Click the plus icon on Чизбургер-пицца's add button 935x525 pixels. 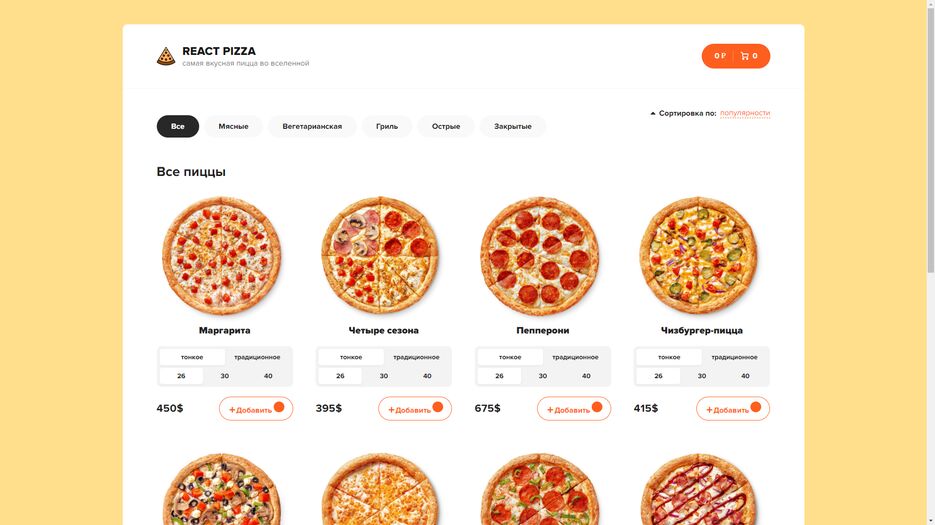point(710,410)
